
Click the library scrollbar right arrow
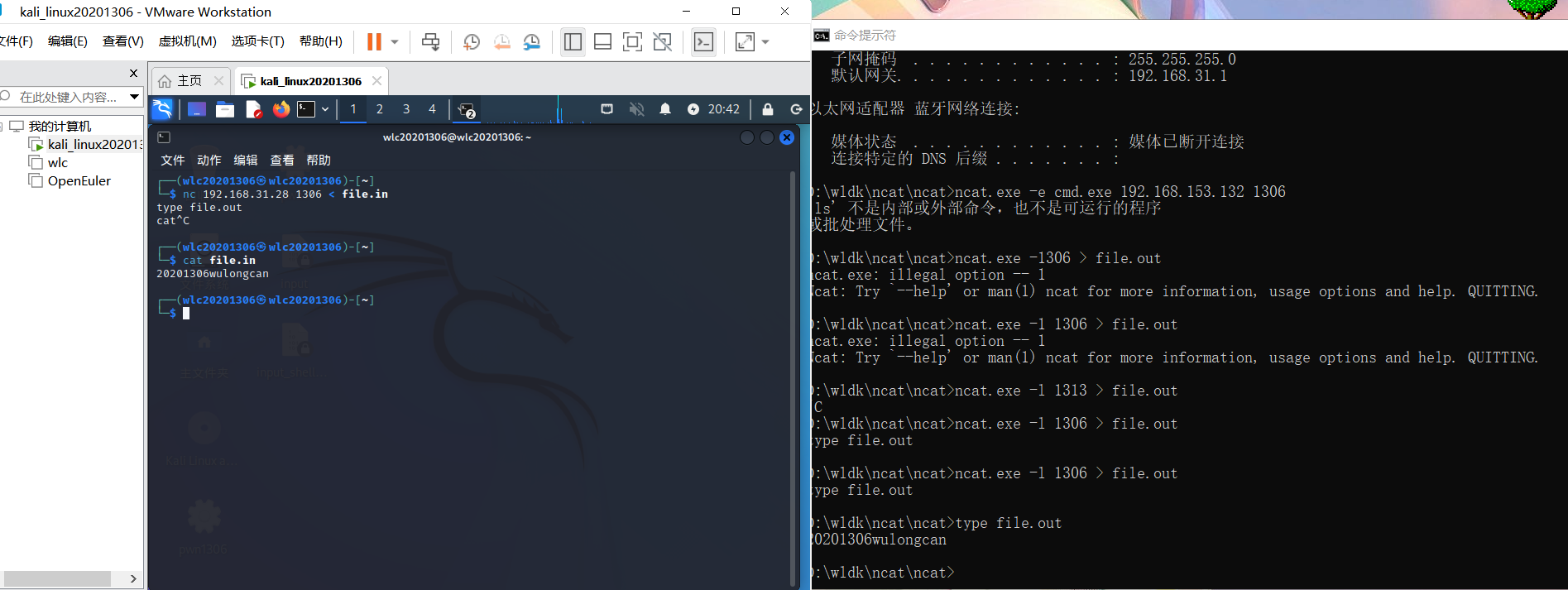[x=133, y=578]
